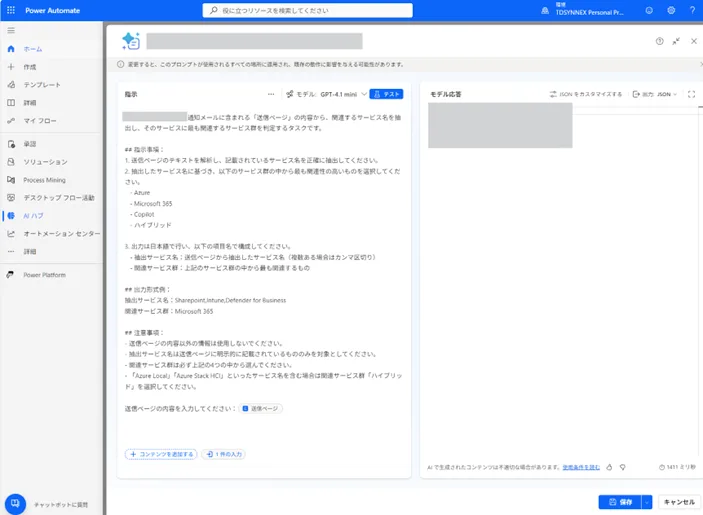This screenshot has height=515, width=703.
Task: Open the prompt help circle icon
Action: pyautogui.click(x=659, y=41)
